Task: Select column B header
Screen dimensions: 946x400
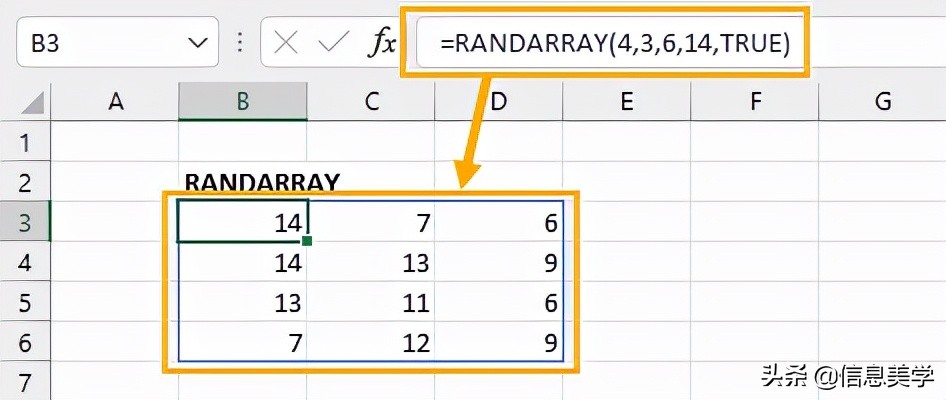Action: (x=243, y=101)
